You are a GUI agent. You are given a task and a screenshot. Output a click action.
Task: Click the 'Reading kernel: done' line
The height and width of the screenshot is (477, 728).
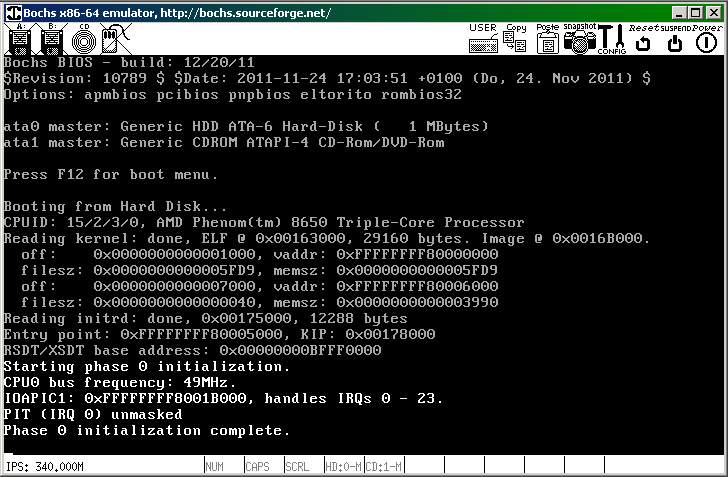327,239
